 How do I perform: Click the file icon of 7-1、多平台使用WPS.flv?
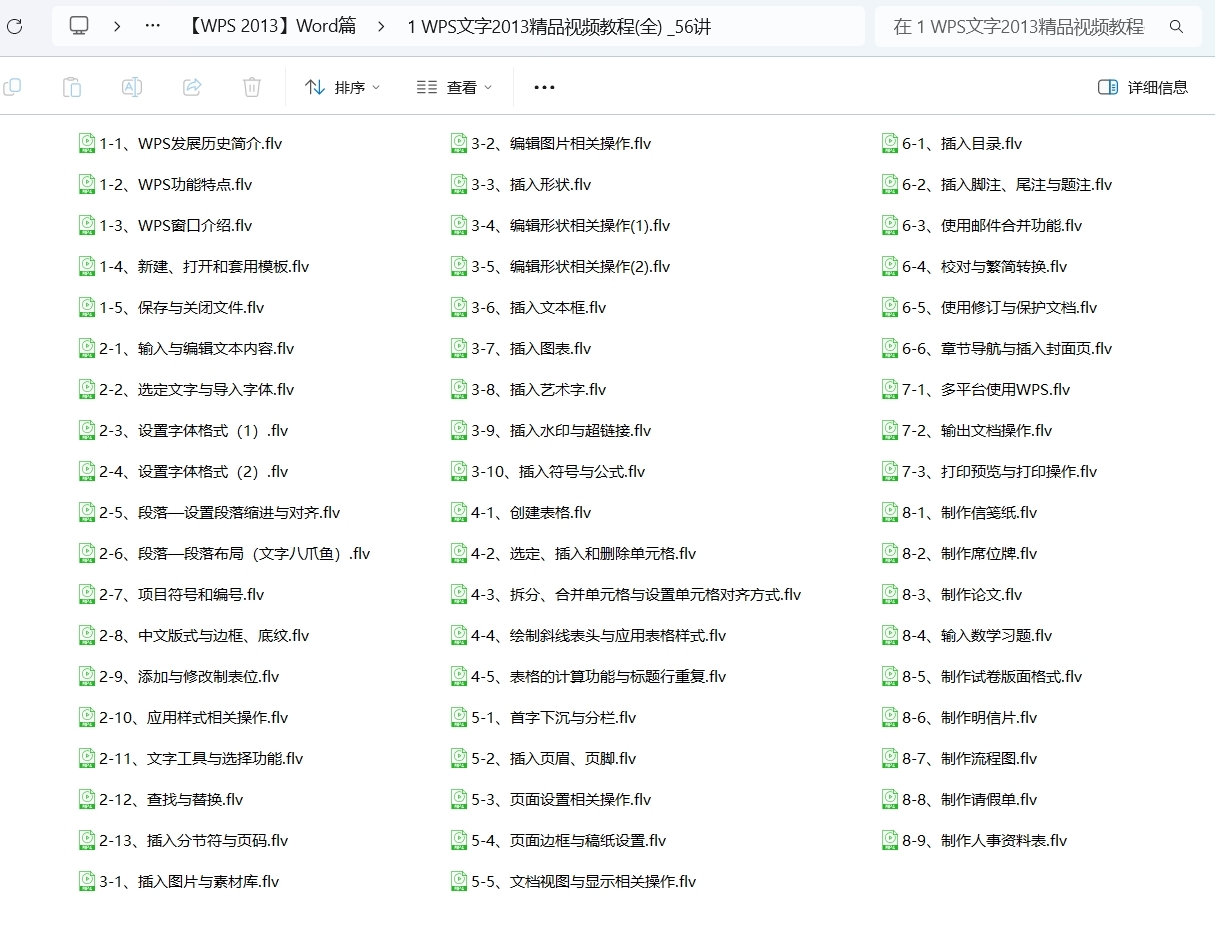890,389
